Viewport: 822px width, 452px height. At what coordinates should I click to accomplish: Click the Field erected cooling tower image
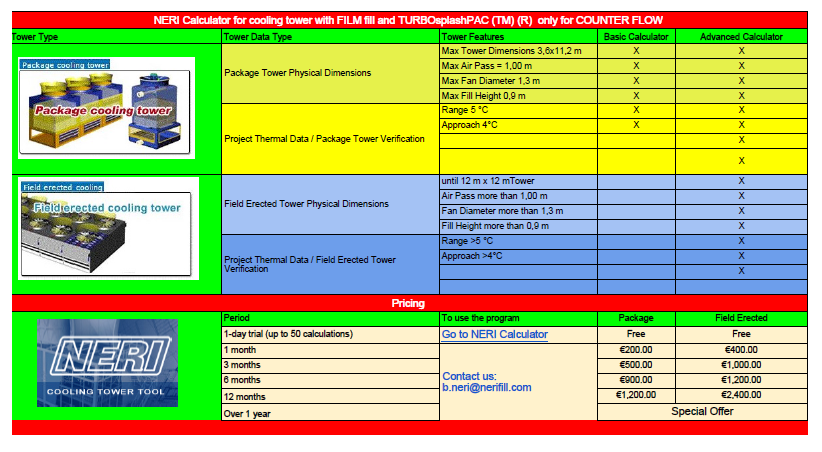109,229
